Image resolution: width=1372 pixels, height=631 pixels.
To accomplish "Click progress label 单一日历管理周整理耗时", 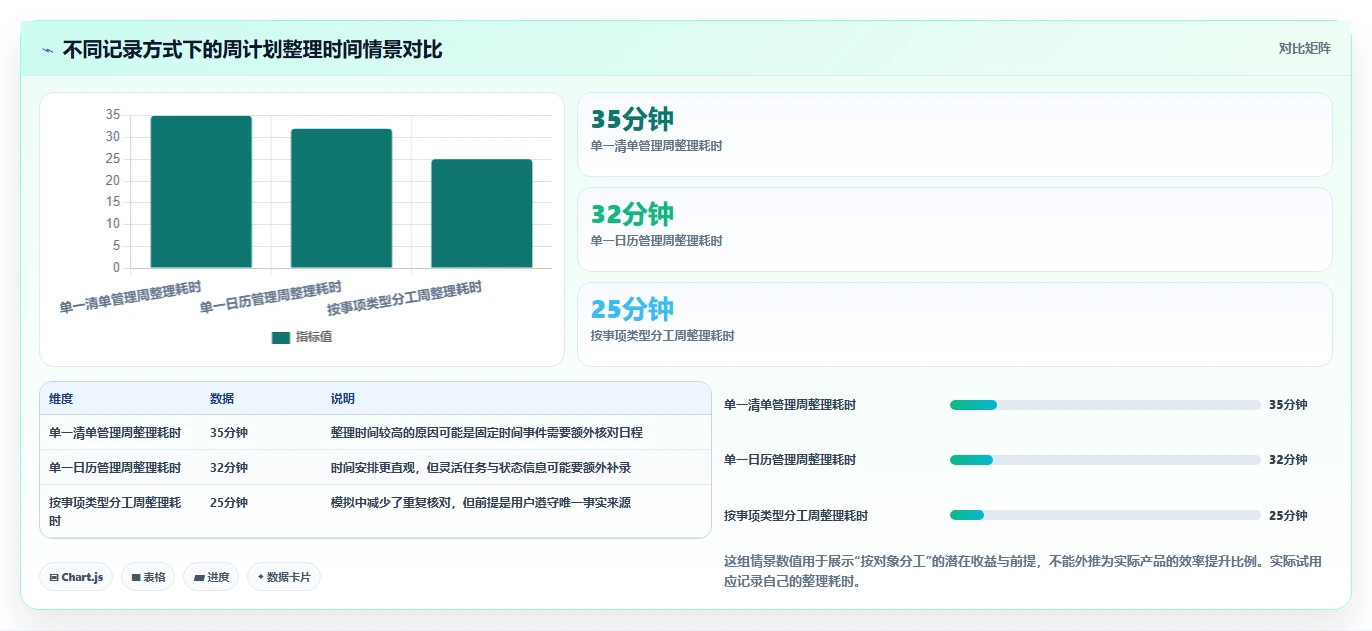I will point(790,460).
